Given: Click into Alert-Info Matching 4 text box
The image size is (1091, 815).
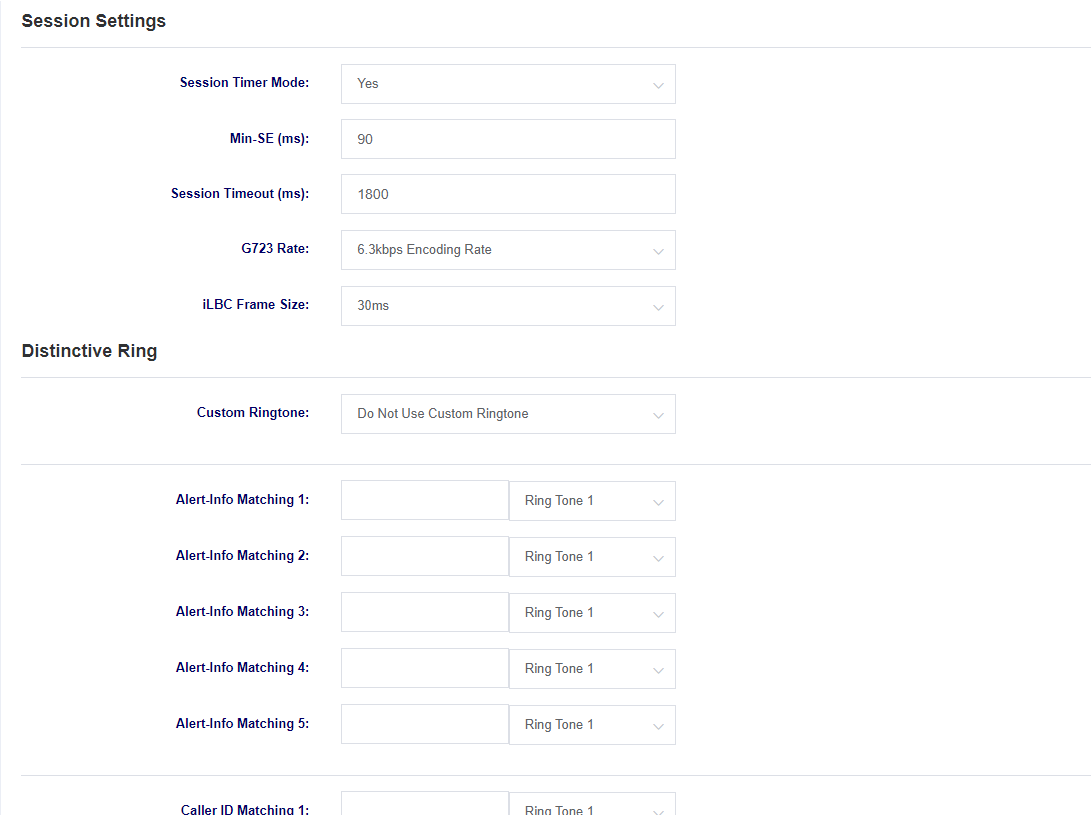Looking at the screenshot, I should 425,668.
